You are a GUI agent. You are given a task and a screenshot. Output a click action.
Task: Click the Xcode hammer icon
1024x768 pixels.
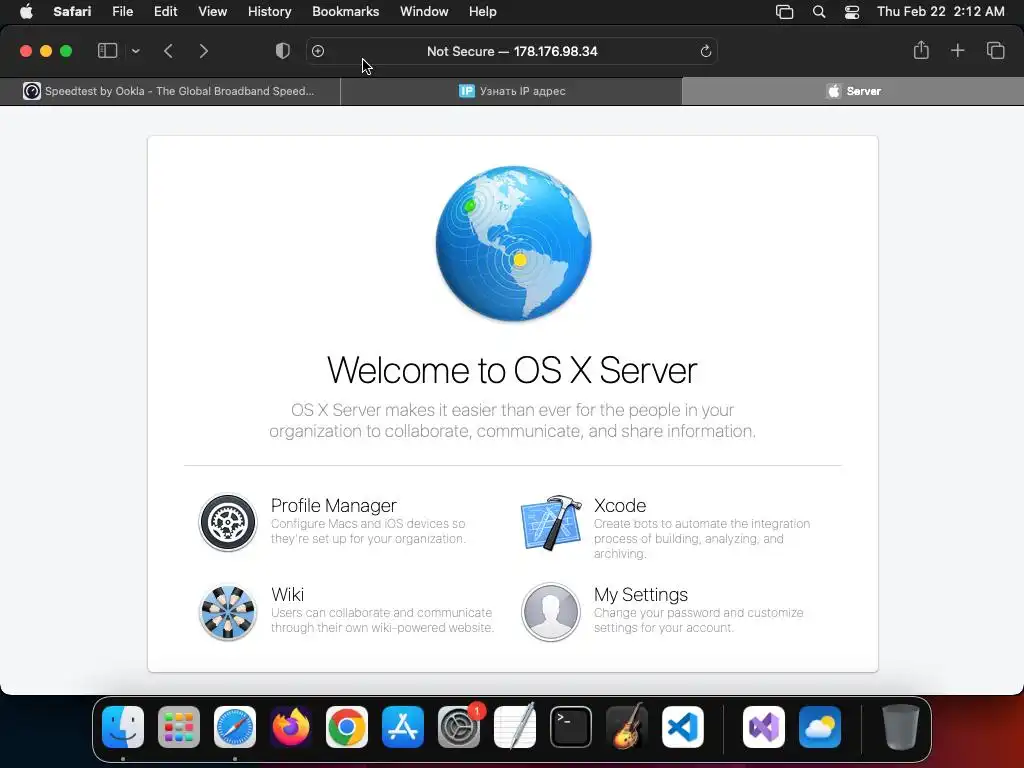coord(551,522)
